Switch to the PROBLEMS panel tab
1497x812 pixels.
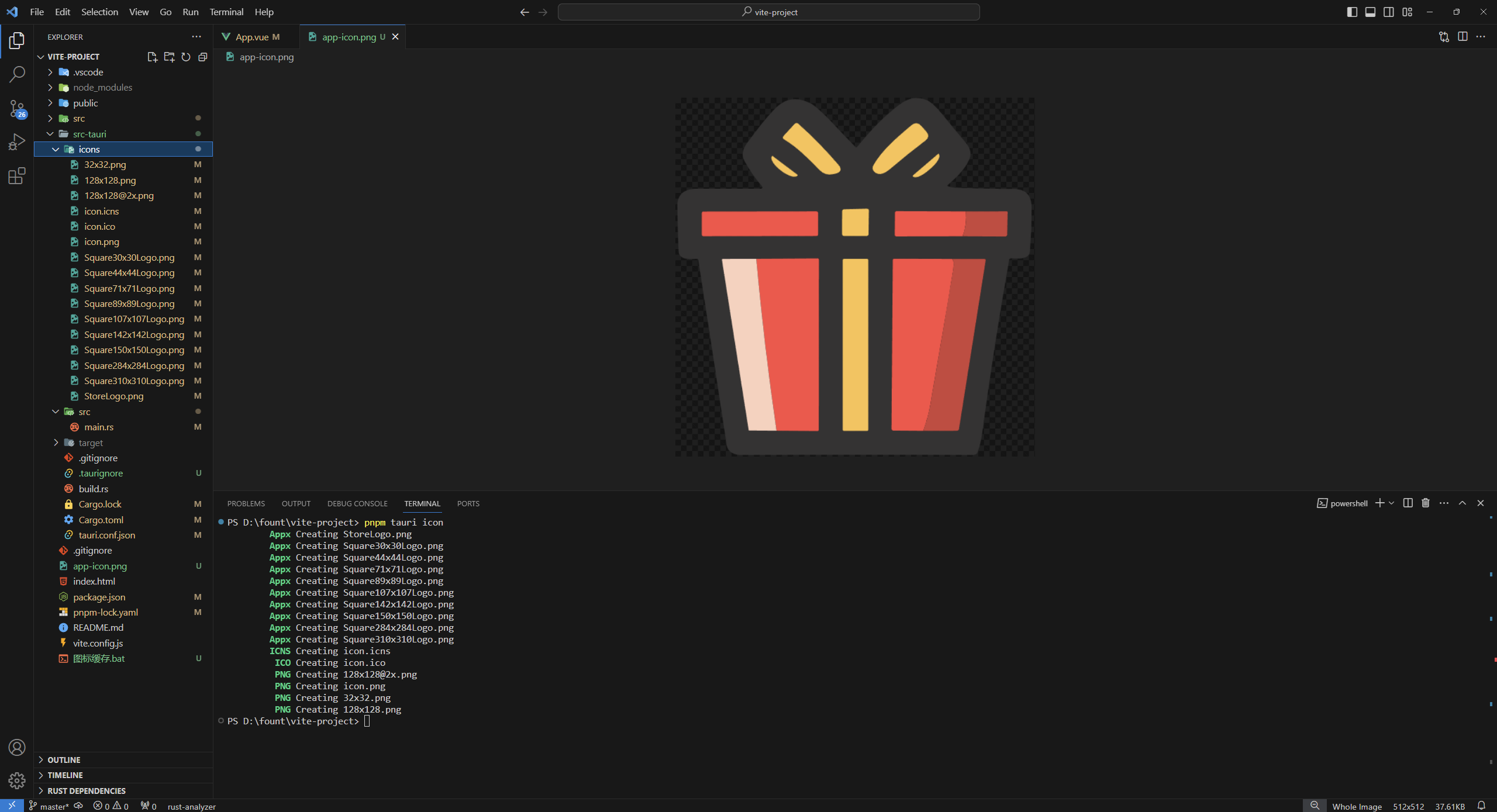(246, 503)
